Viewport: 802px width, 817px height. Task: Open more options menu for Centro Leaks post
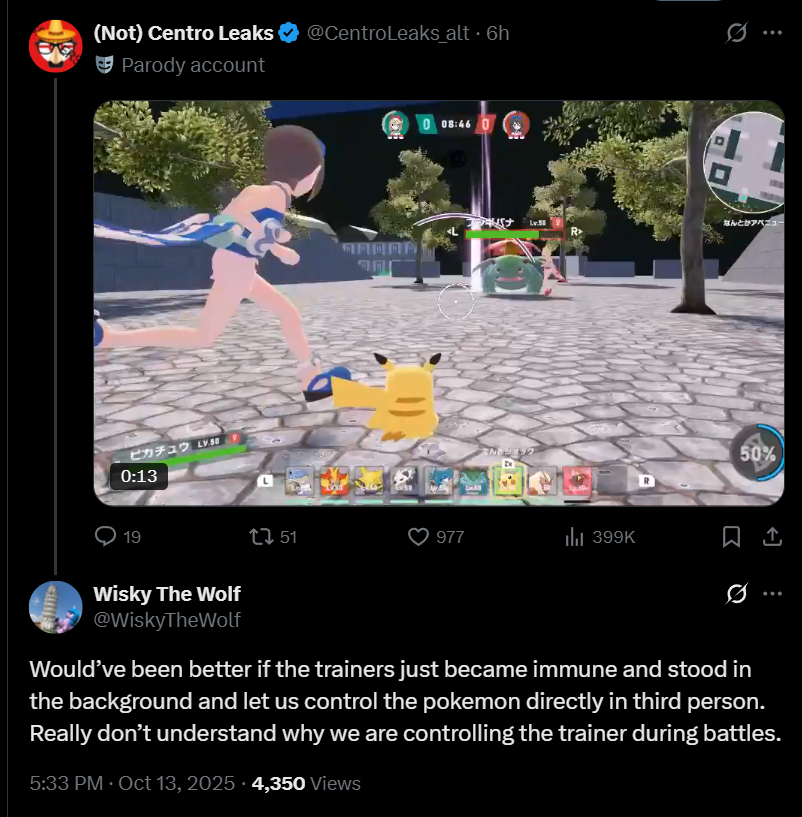pos(772,33)
